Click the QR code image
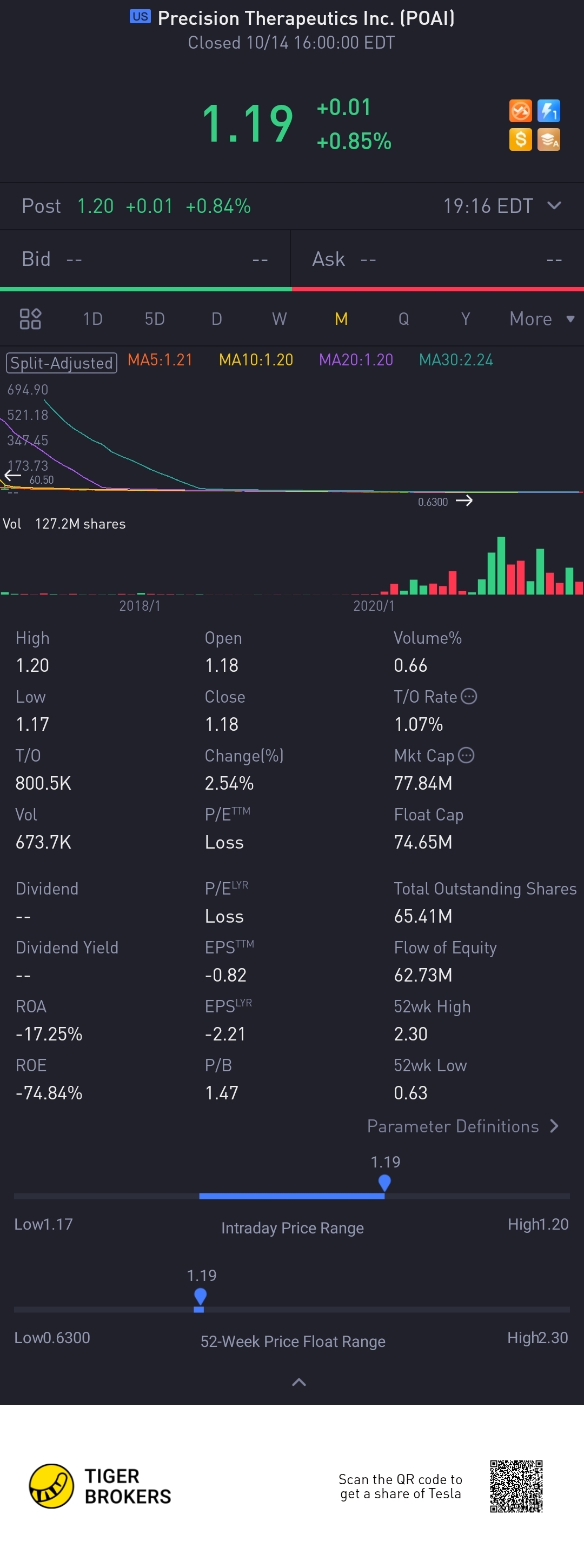This screenshot has width=584, height=1568. (516, 1486)
